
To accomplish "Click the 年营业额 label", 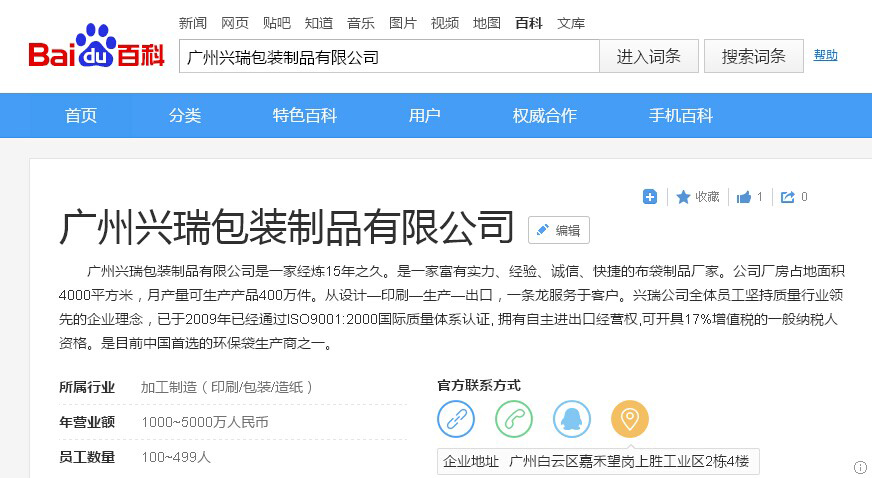I will [87, 422].
